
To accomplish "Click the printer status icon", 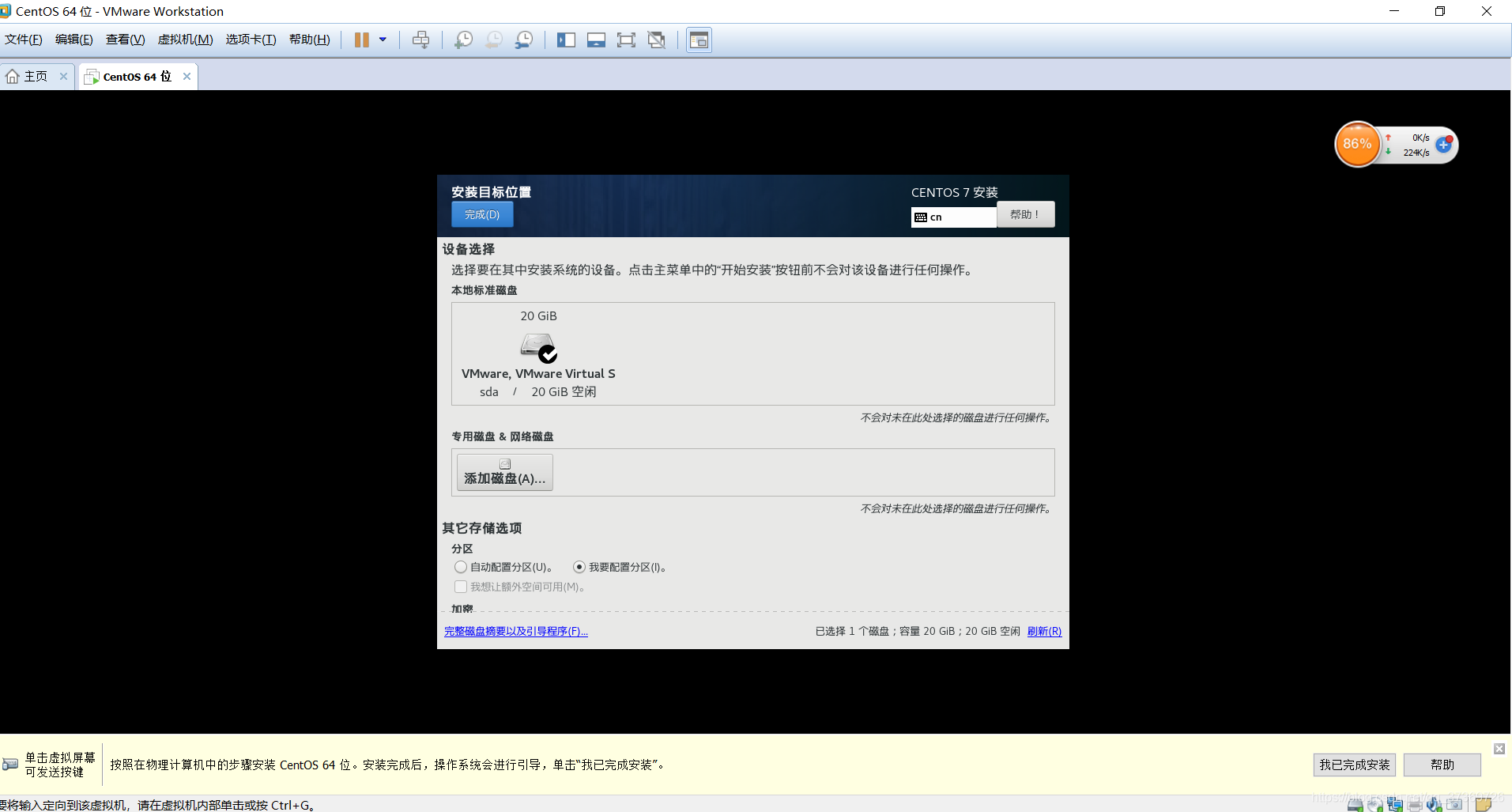I will click(1415, 804).
